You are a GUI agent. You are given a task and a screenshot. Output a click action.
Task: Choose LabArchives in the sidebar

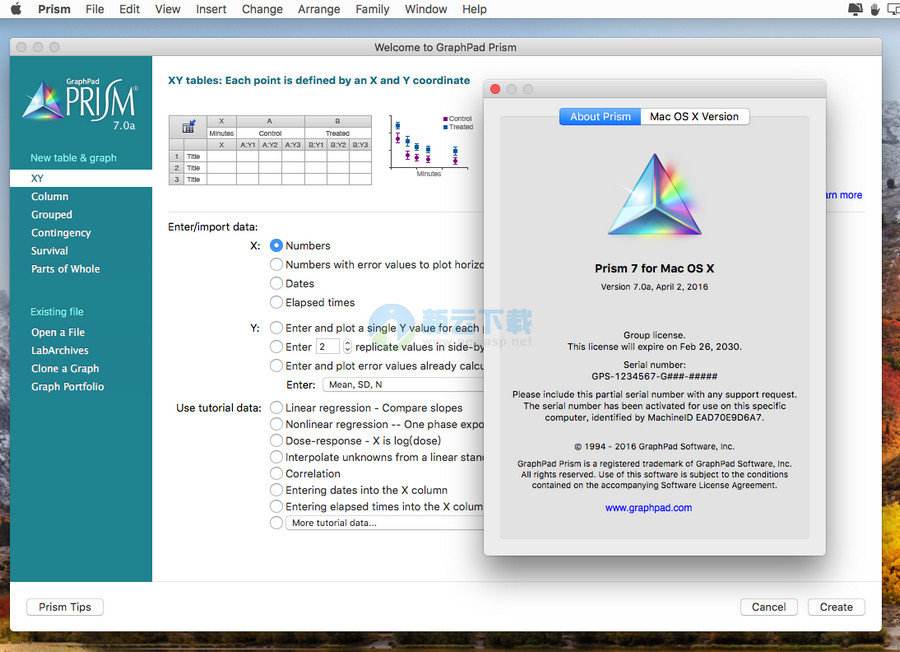click(x=60, y=350)
